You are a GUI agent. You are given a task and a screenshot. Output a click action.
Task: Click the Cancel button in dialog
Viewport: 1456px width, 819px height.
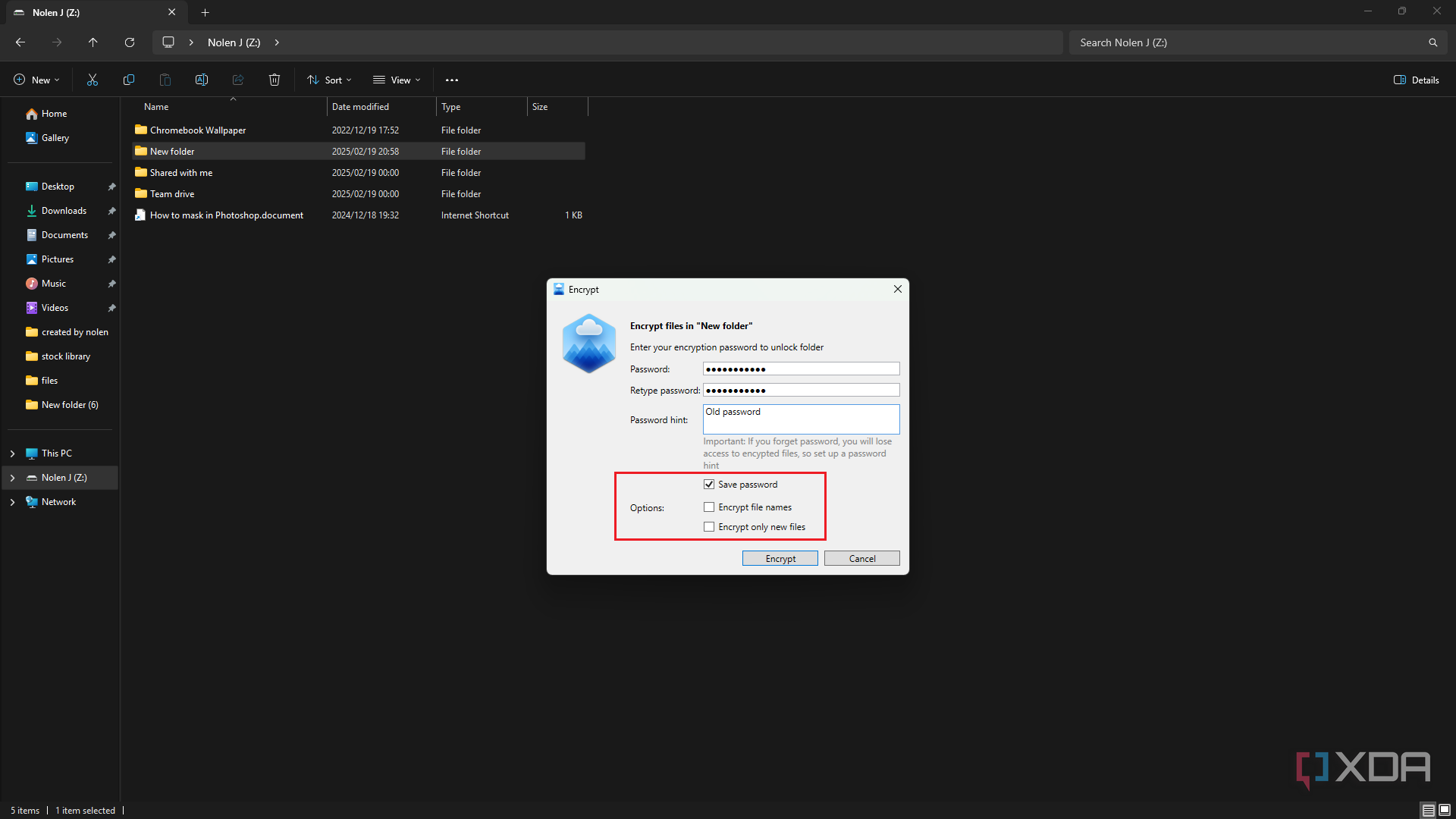tap(862, 558)
